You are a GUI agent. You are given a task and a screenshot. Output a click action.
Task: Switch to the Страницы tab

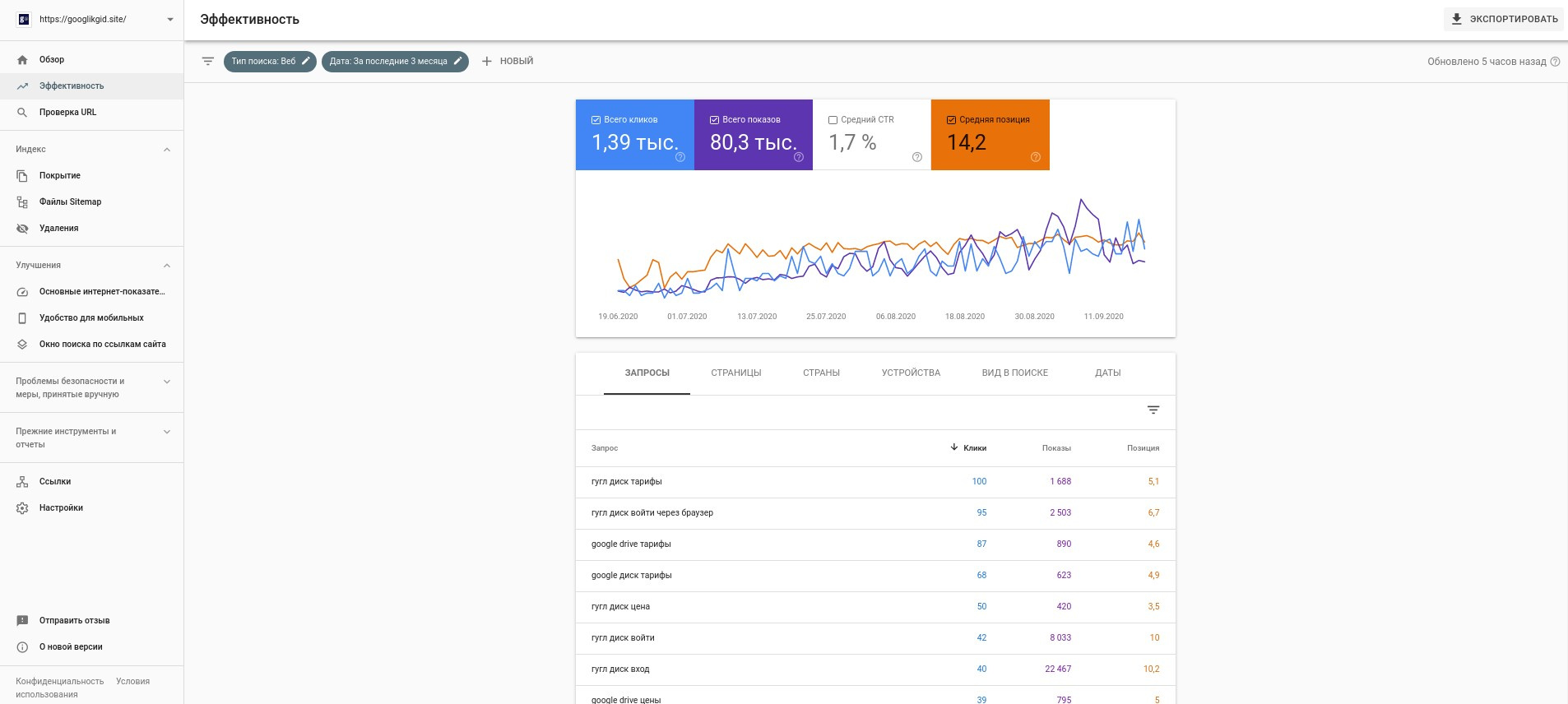tap(735, 373)
